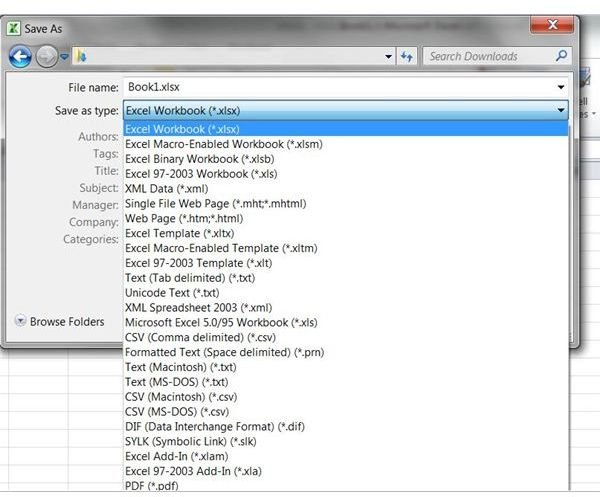Pick Excel 97-2003 Add-In (*.xla)

(x=346, y=471)
